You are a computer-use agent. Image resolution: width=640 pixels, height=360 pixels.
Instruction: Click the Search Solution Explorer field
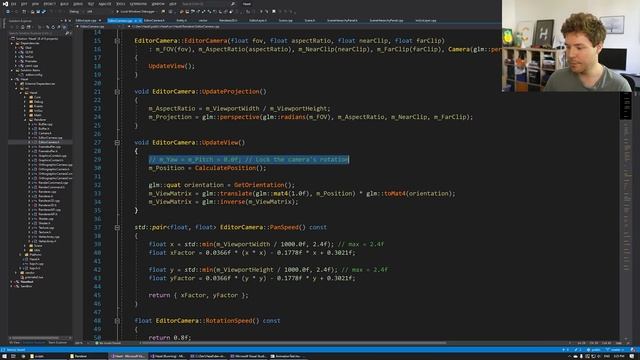40,33
